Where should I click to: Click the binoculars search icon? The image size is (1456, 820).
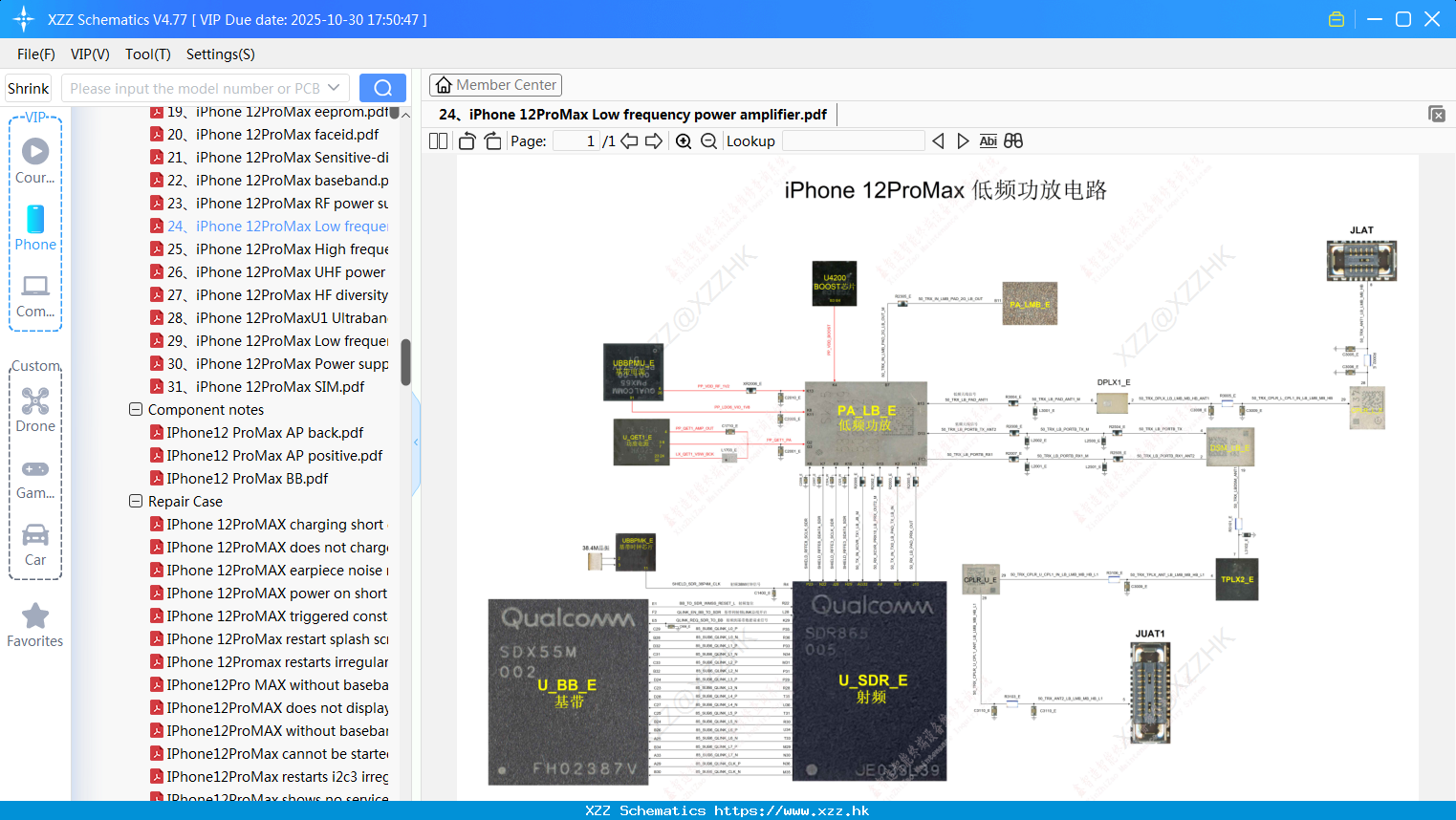point(1013,140)
